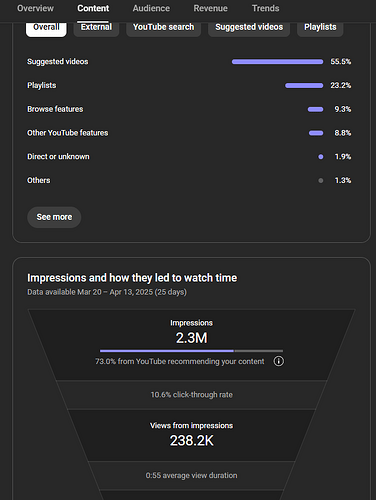Select the Content tab
Image resolution: width=376 pixels, height=500 pixels.
(93, 8)
